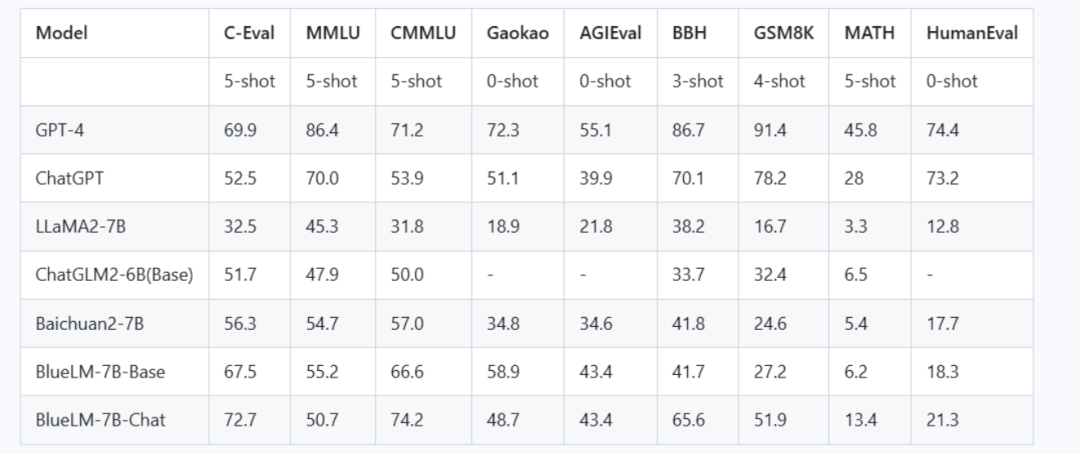Click ChatGPT's HumanEval score 73.2
Screen dimensions: 1080x455
[942, 178]
